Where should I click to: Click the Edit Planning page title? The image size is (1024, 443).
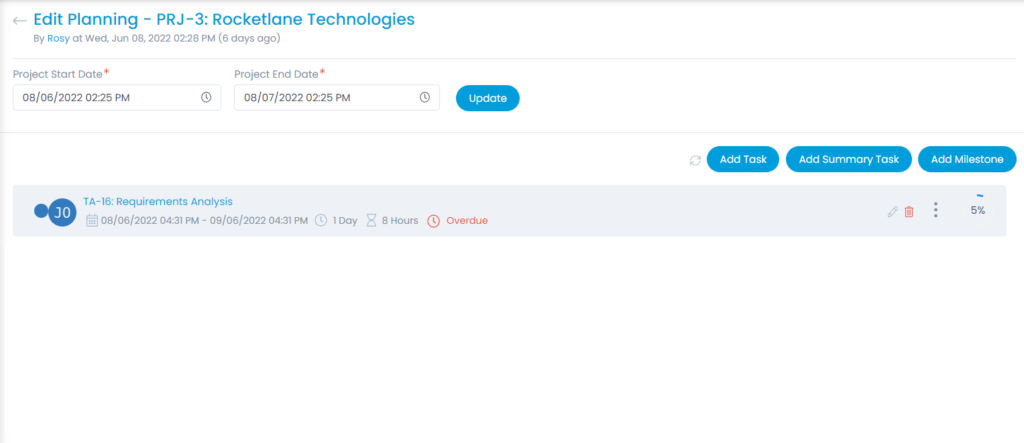click(224, 20)
